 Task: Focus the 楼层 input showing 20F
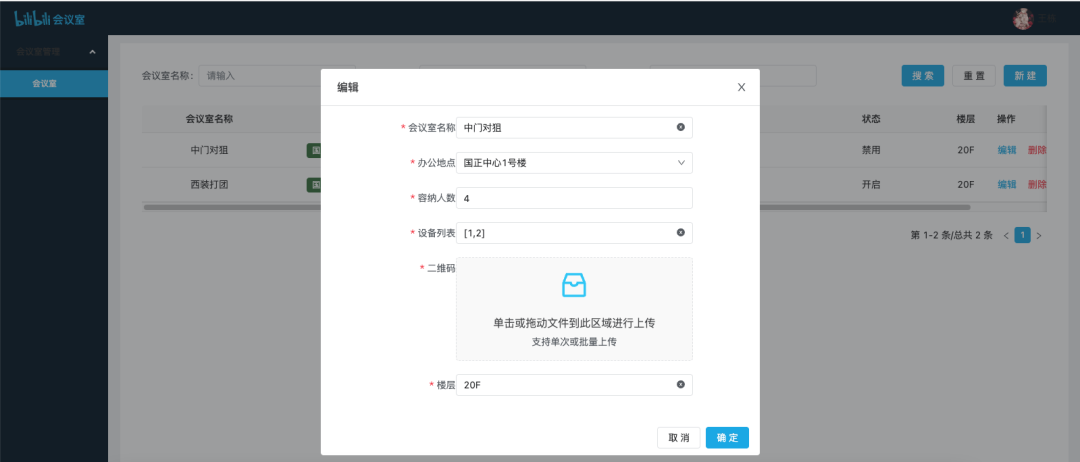pos(574,385)
